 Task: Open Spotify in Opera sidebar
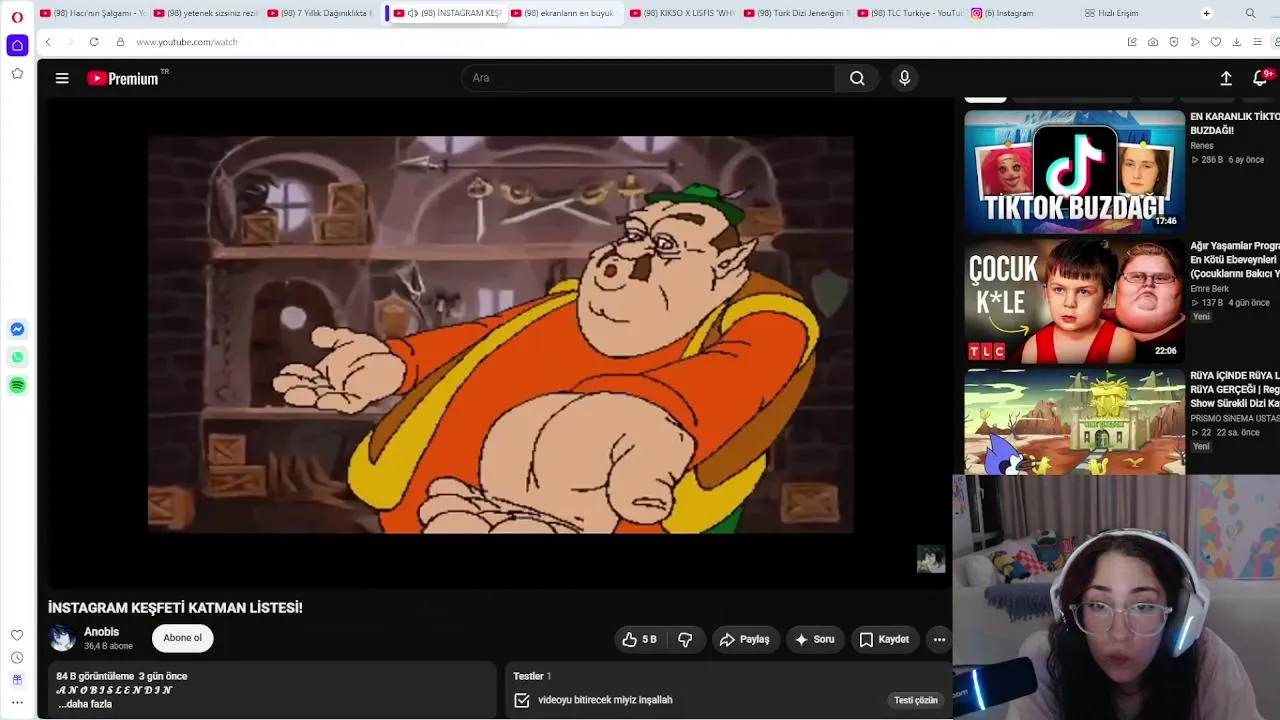click(17, 385)
